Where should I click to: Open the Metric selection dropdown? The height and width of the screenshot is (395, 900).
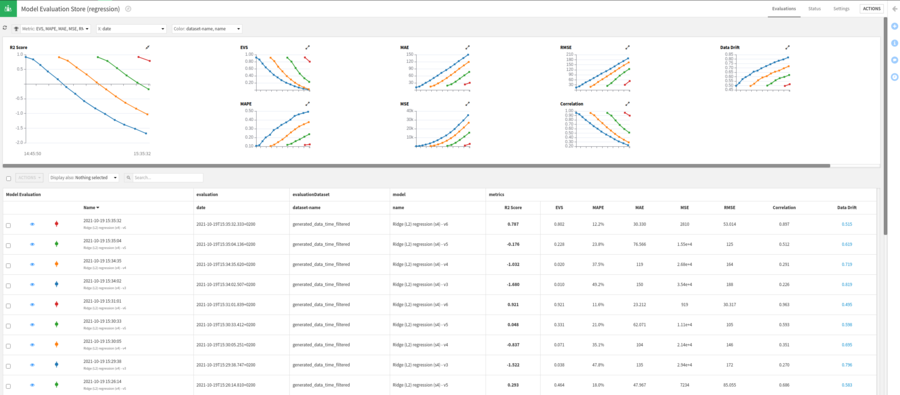point(56,28)
